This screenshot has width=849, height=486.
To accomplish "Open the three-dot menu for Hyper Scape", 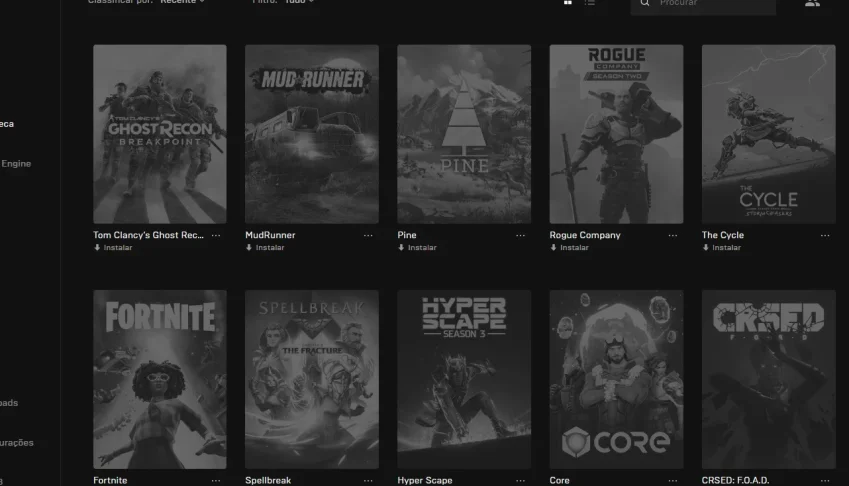I will (x=520, y=481).
